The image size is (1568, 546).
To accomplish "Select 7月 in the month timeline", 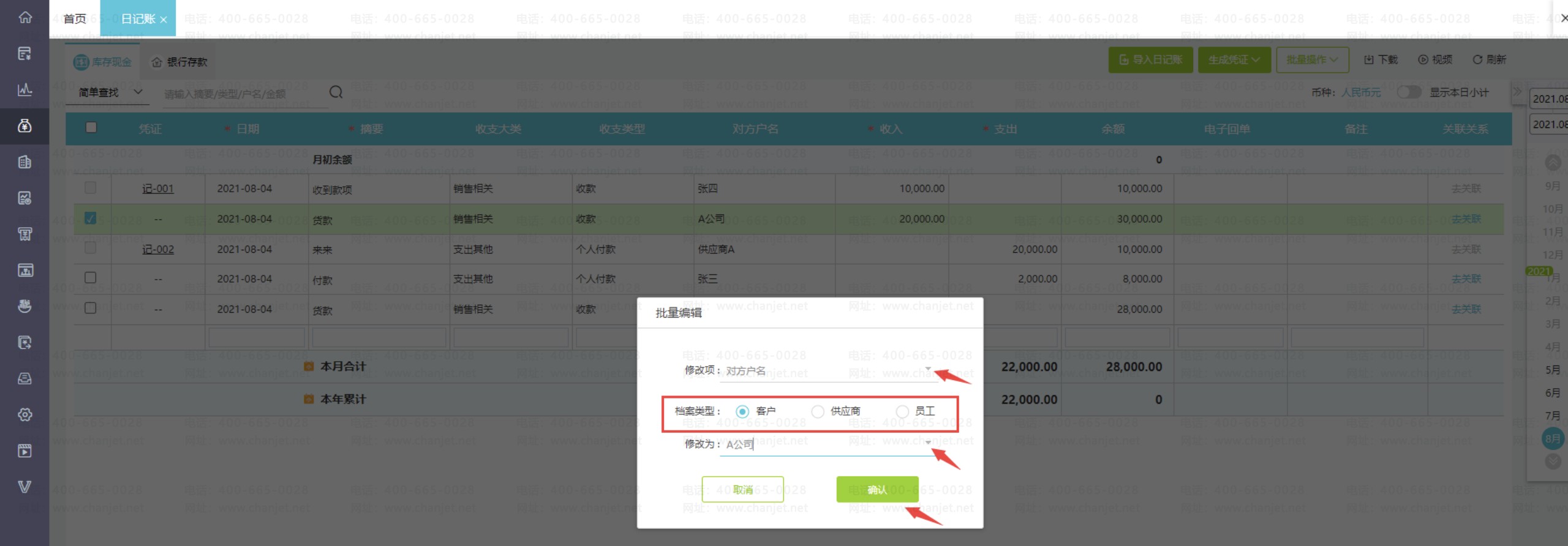I will click(x=1553, y=416).
